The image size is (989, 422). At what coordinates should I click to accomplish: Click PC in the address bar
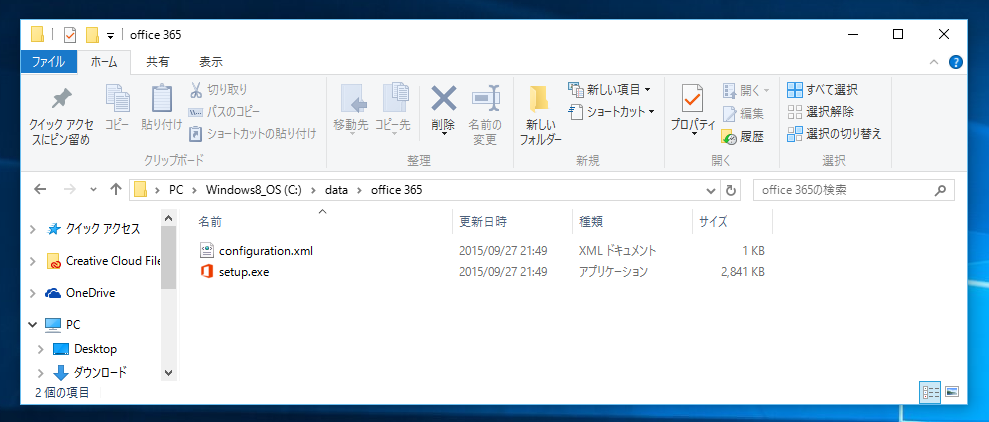[176, 189]
